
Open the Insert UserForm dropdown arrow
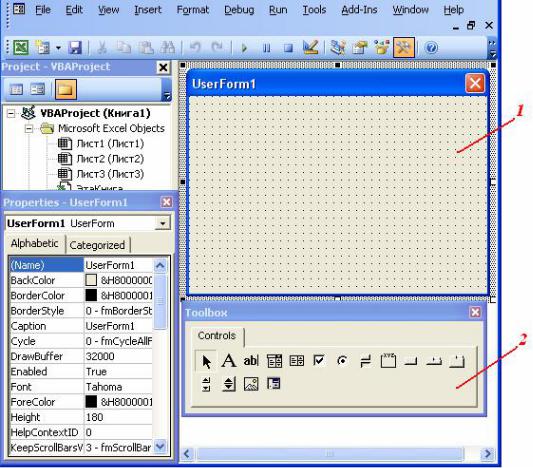point(58,48)
